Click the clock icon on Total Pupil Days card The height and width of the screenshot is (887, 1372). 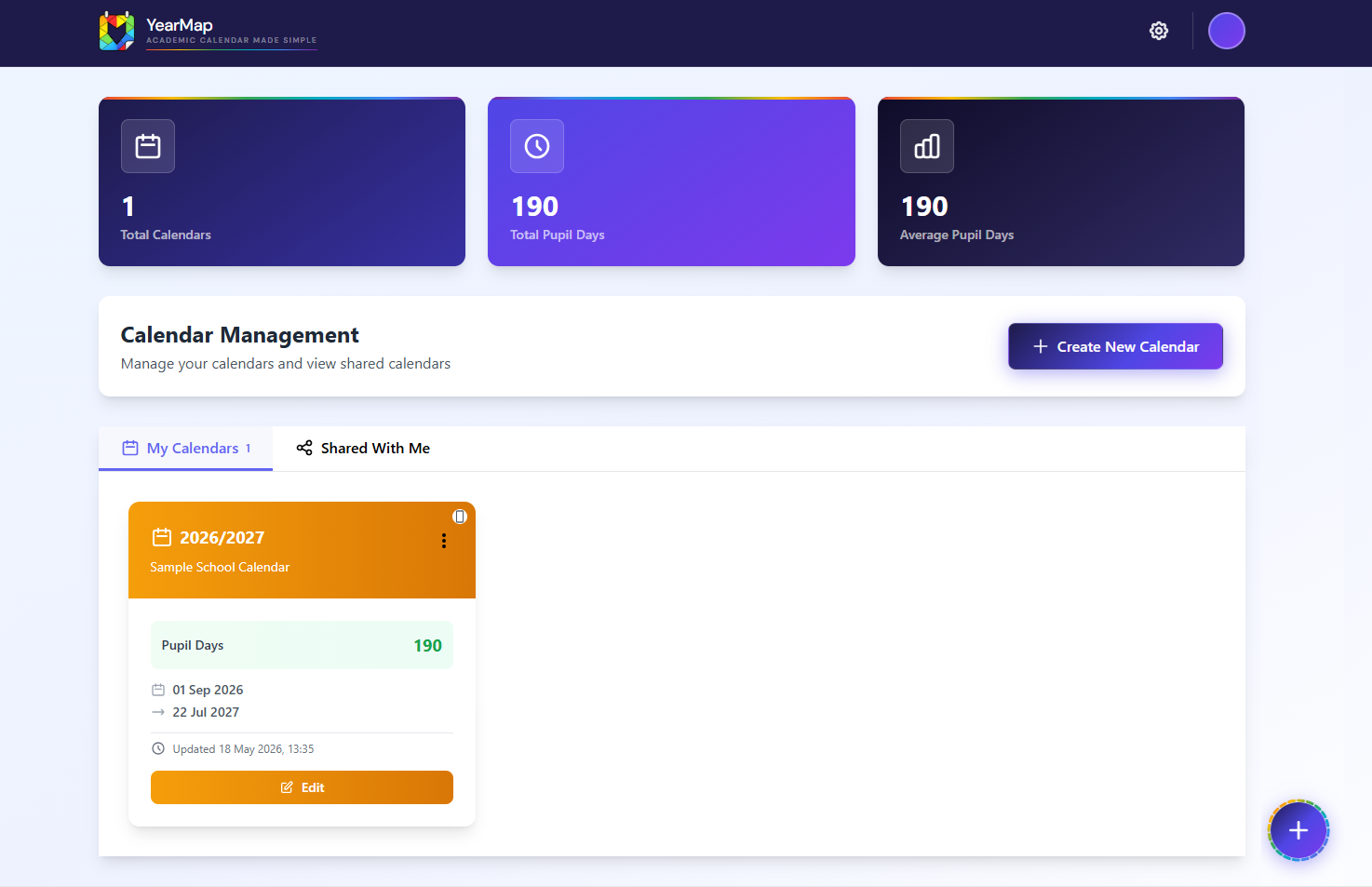pos(537,146)
